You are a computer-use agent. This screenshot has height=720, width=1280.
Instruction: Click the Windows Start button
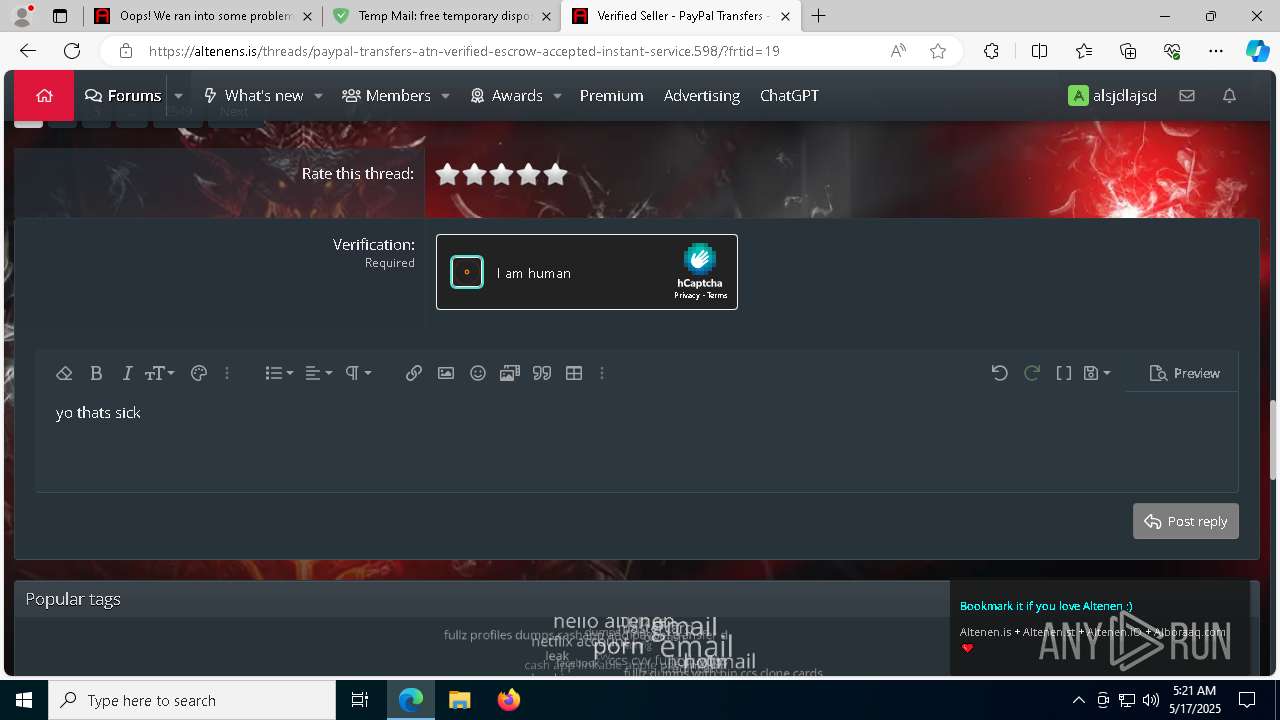tap(24, 700)
